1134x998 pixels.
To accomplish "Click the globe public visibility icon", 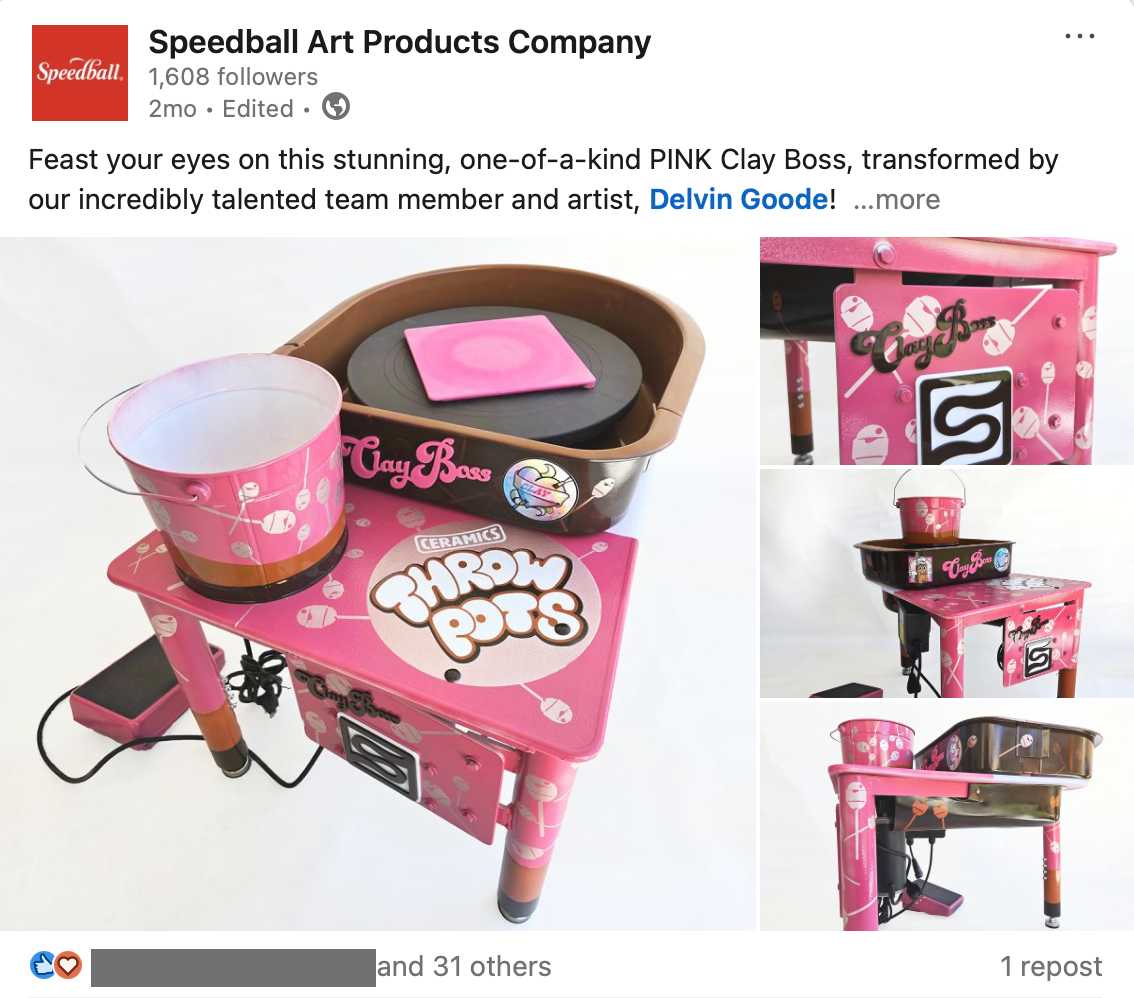I will (336, 107).
